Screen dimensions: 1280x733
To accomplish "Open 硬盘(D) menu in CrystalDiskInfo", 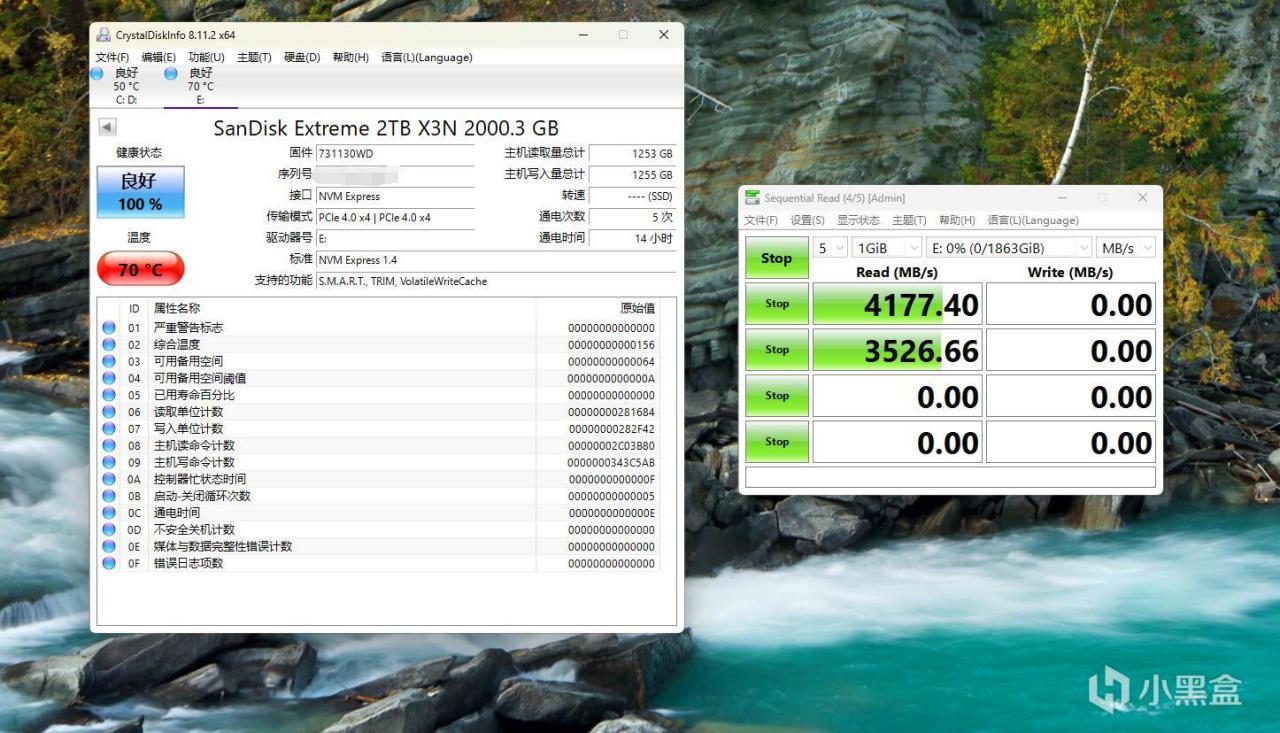I will pyautogui.click(x=302, y=57).
